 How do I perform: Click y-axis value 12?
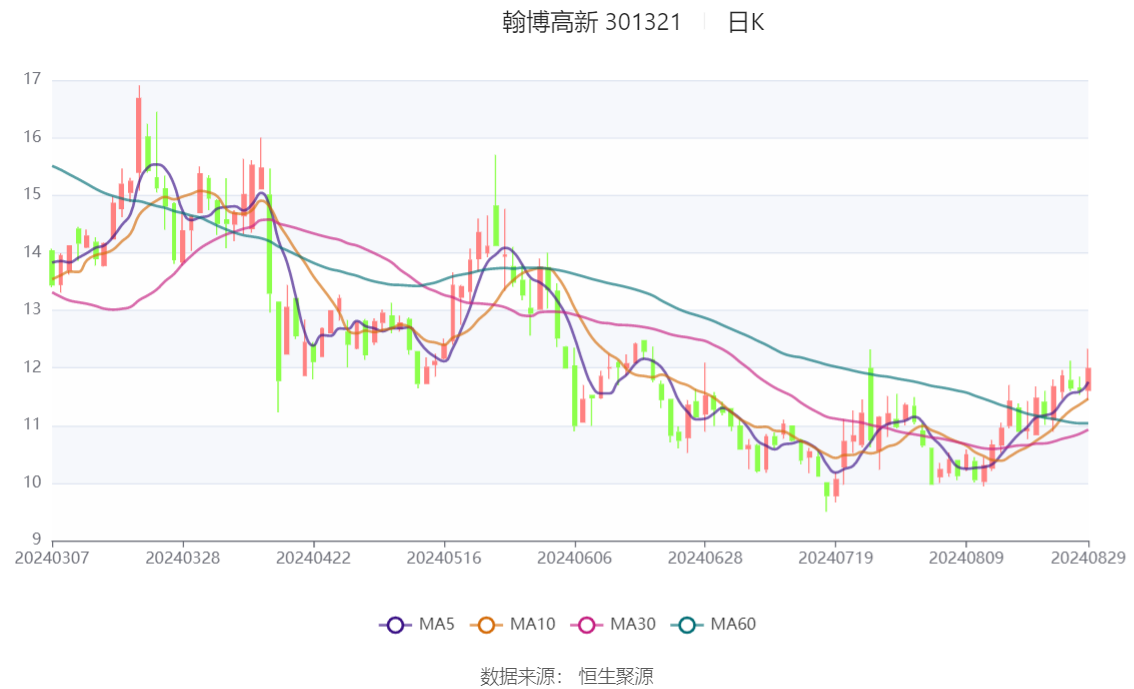click(32, 367)
